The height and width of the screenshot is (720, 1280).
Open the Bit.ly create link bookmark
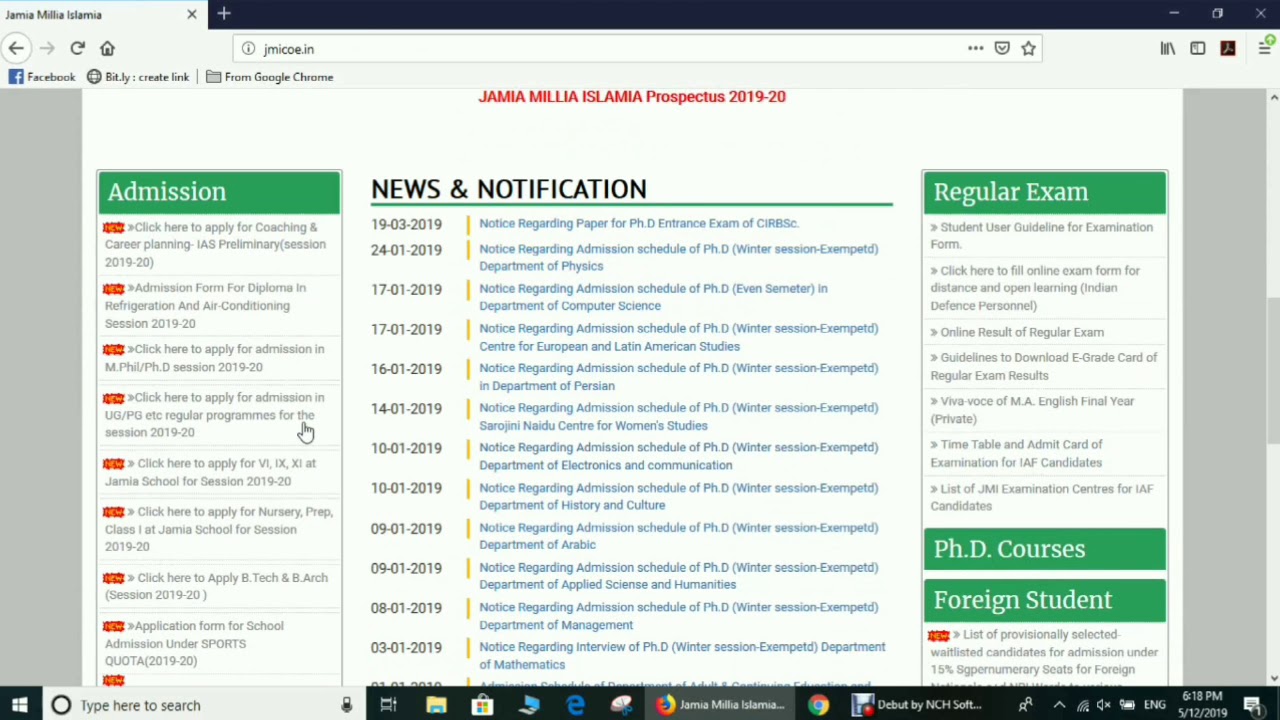pos(138,77)
